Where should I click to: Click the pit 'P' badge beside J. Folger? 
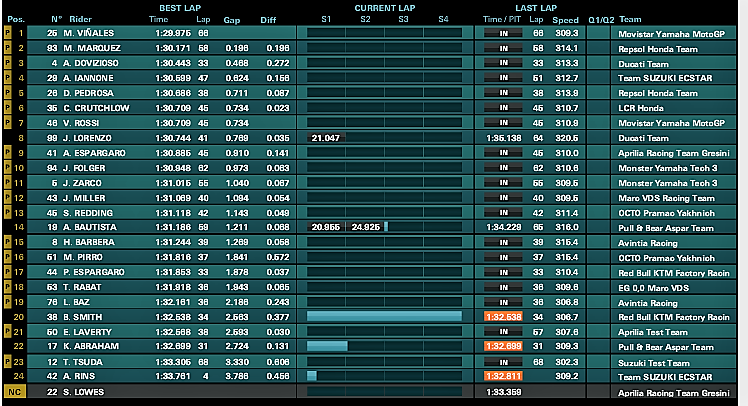coord(8,167)
